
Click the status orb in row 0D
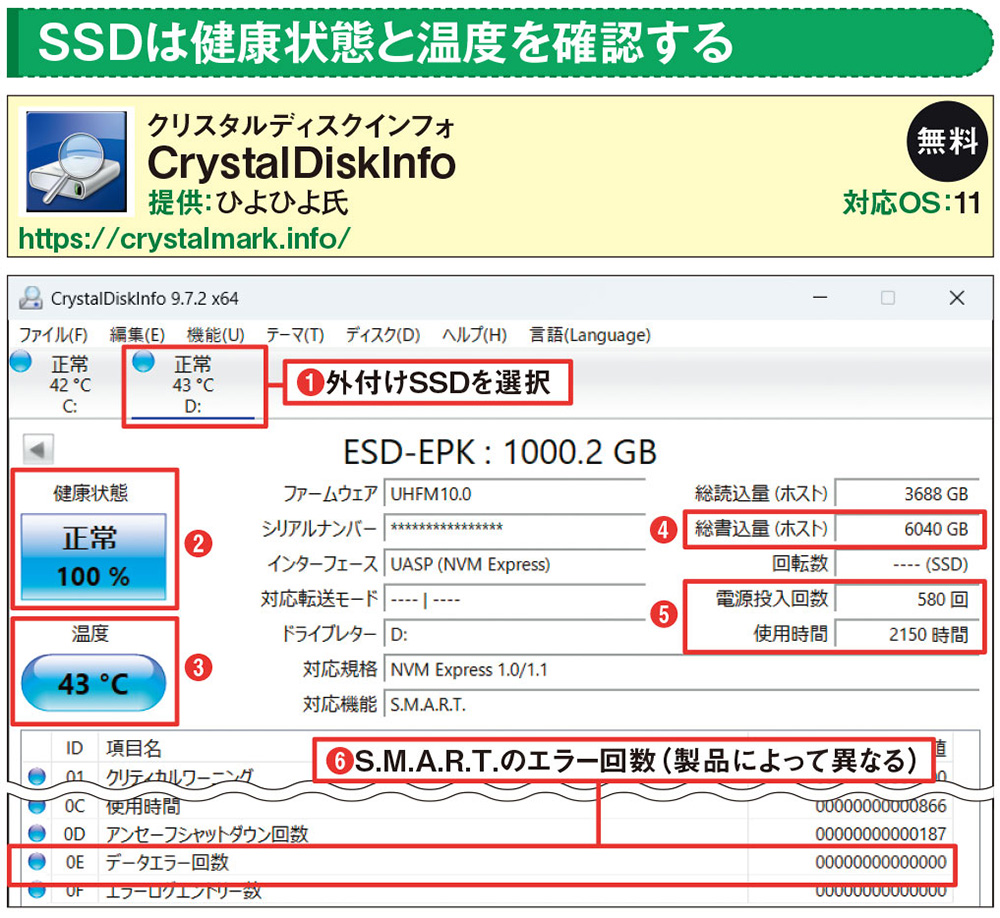(38, 833)
